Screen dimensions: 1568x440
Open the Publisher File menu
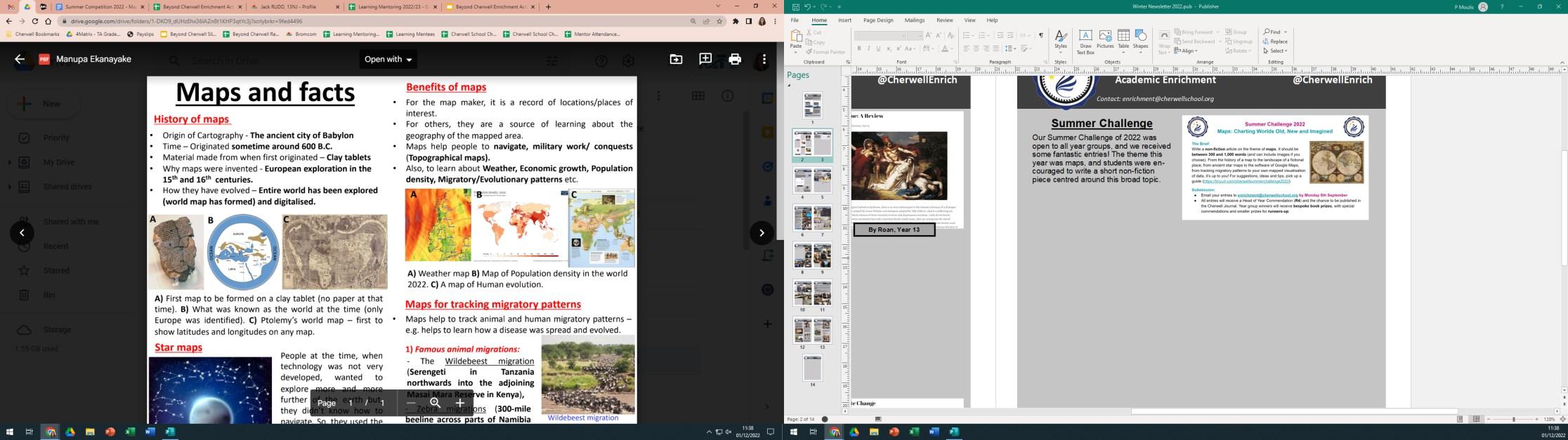click(795, 20)
